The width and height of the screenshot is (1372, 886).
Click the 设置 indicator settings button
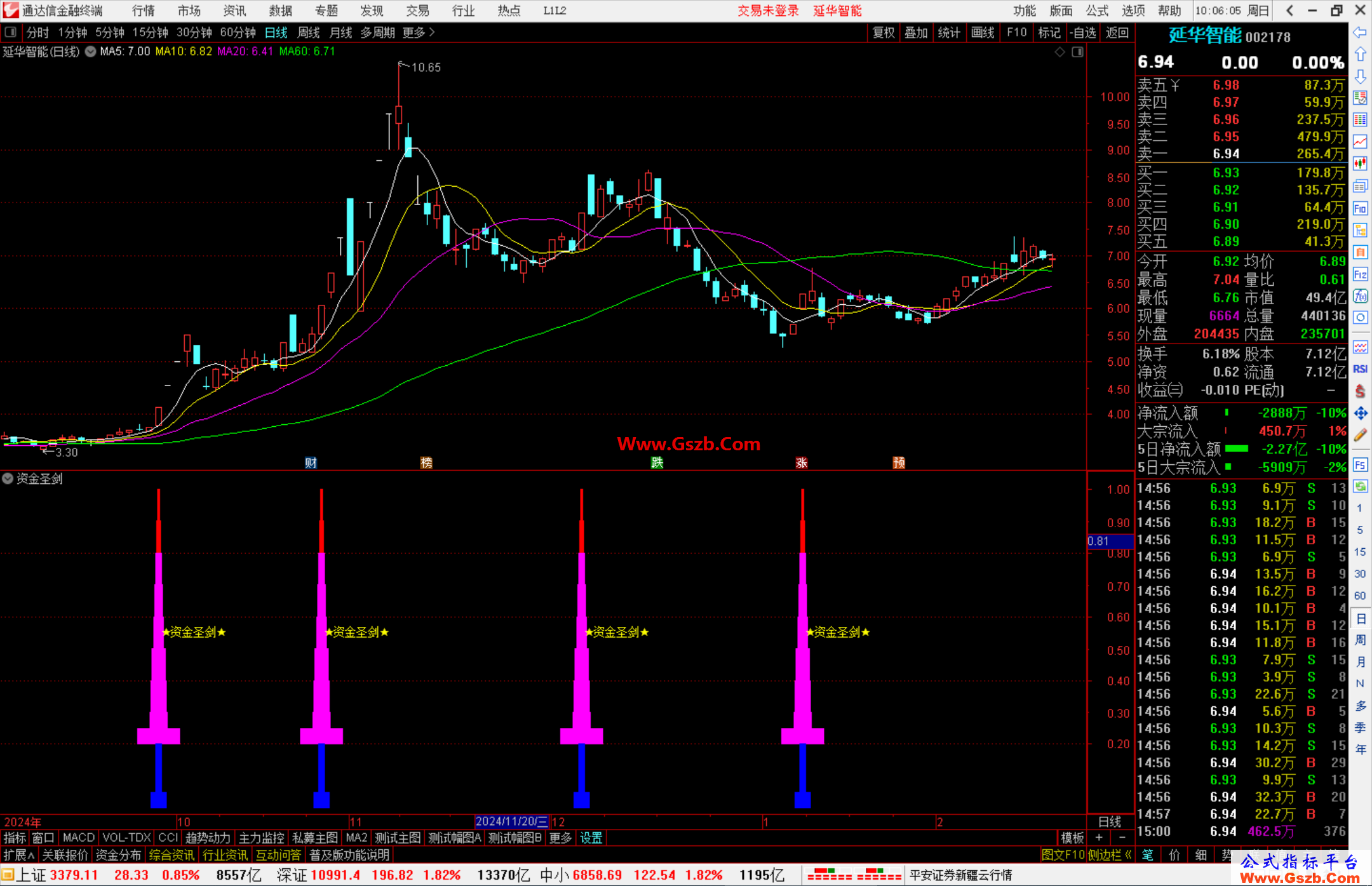(x=591, y=838)
